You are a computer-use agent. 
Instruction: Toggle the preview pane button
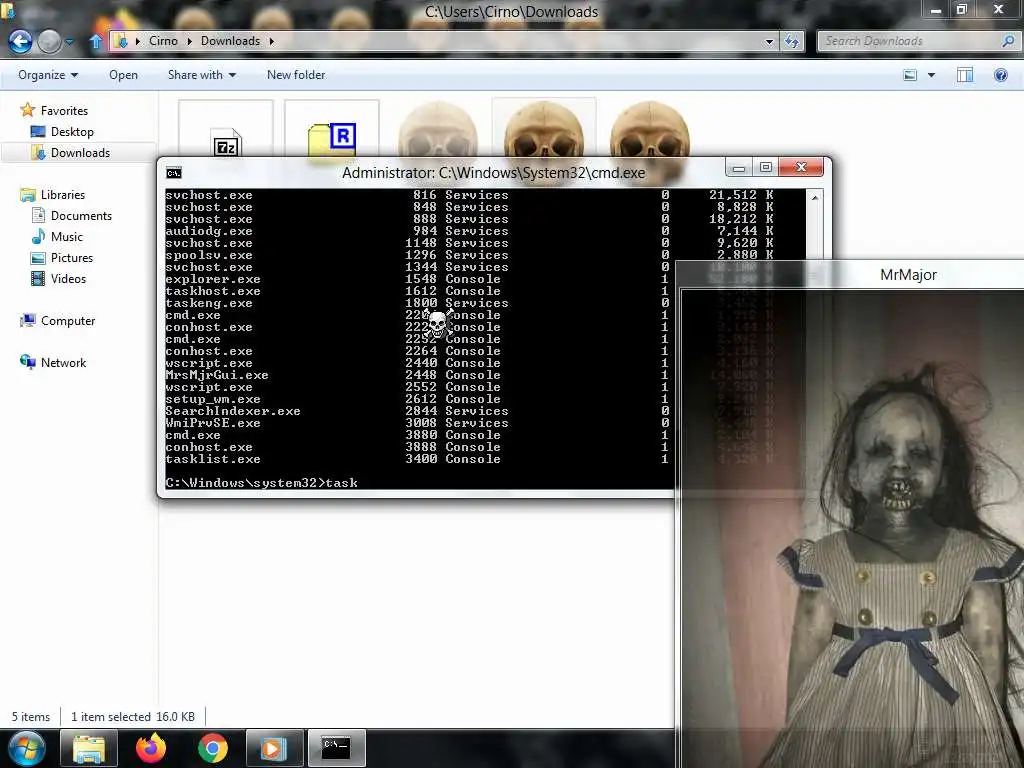965,75
